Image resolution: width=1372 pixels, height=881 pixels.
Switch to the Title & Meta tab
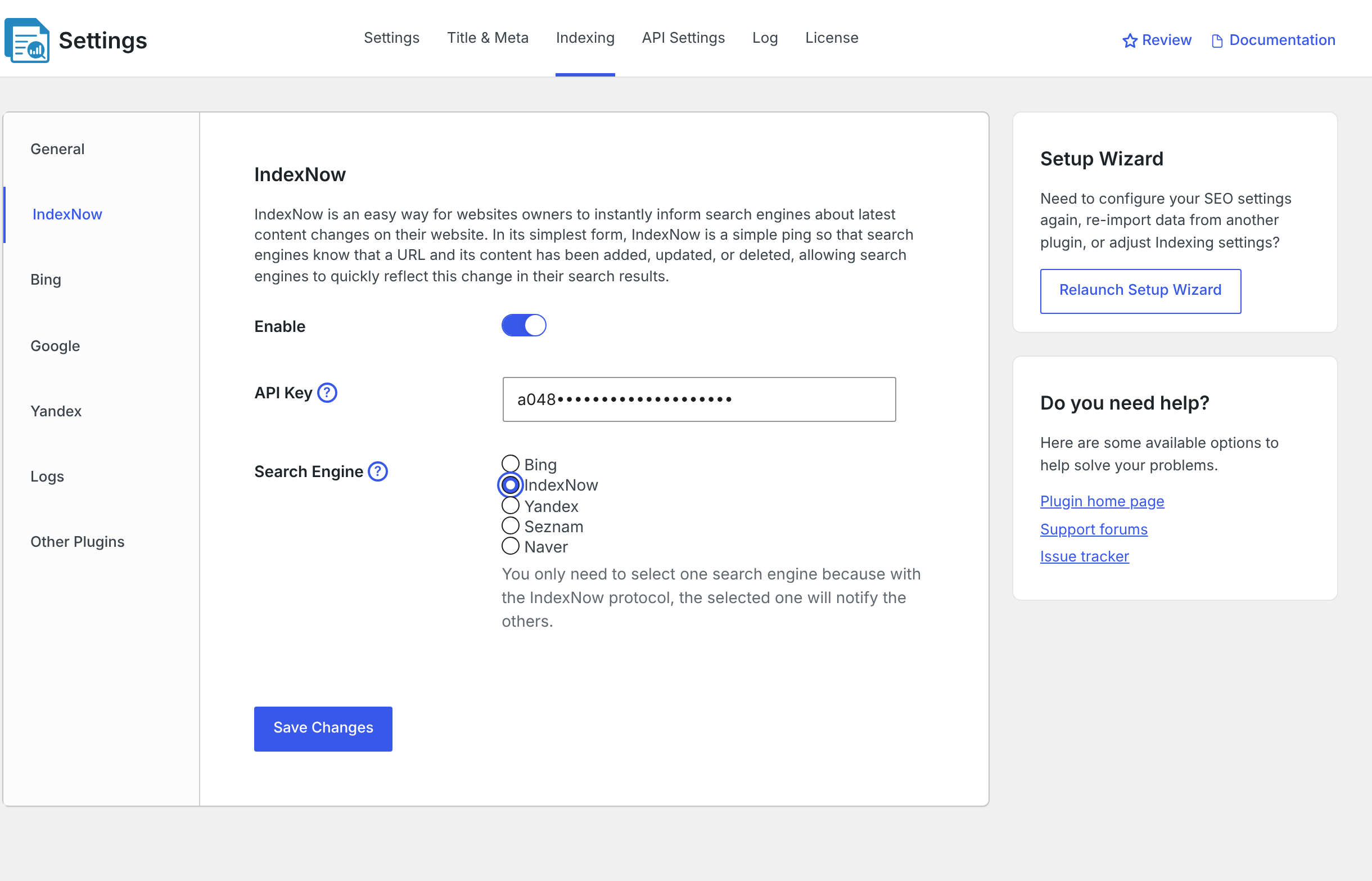[x=488, y=38]
